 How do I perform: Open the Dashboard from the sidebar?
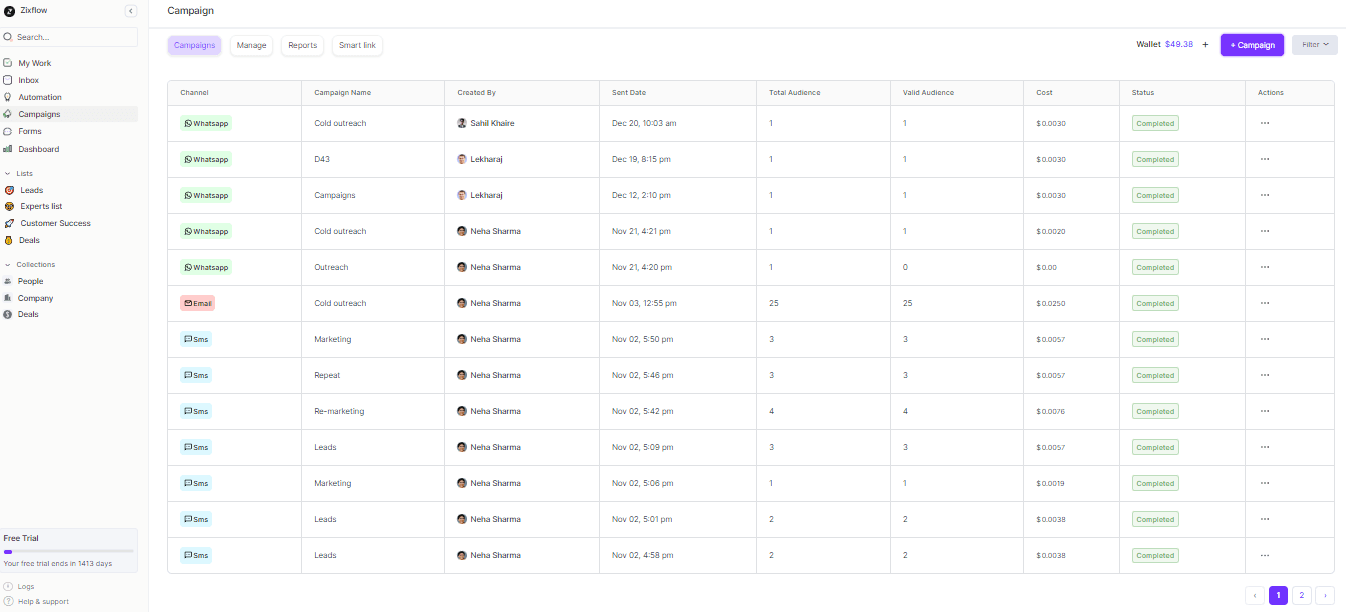(x=39, y=148)
